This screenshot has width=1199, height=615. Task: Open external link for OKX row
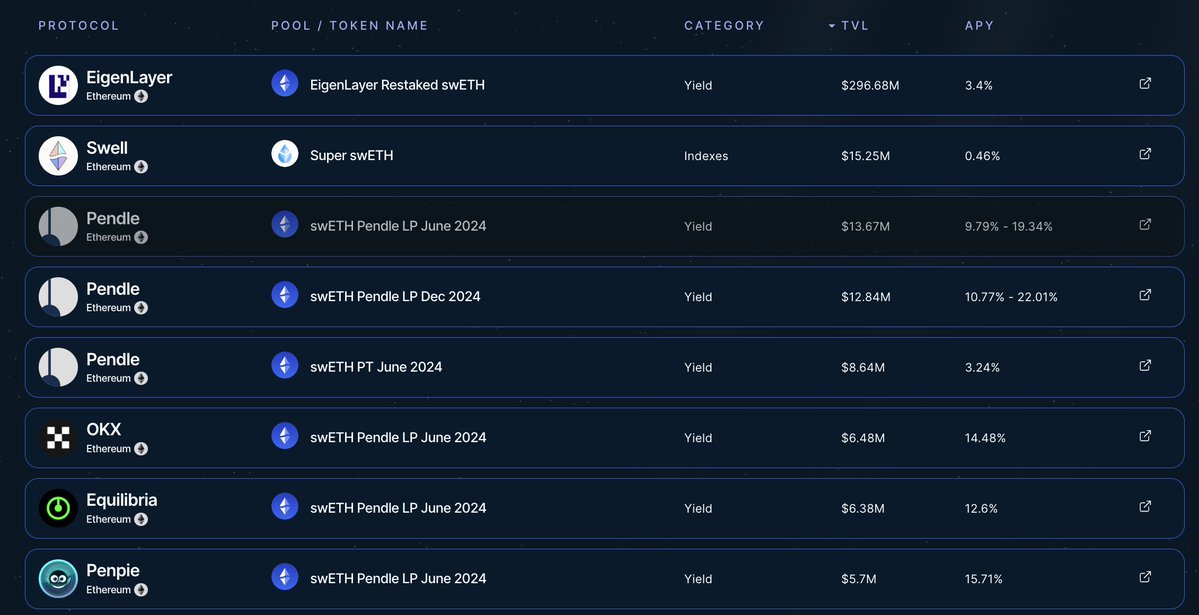point(1145,436)
